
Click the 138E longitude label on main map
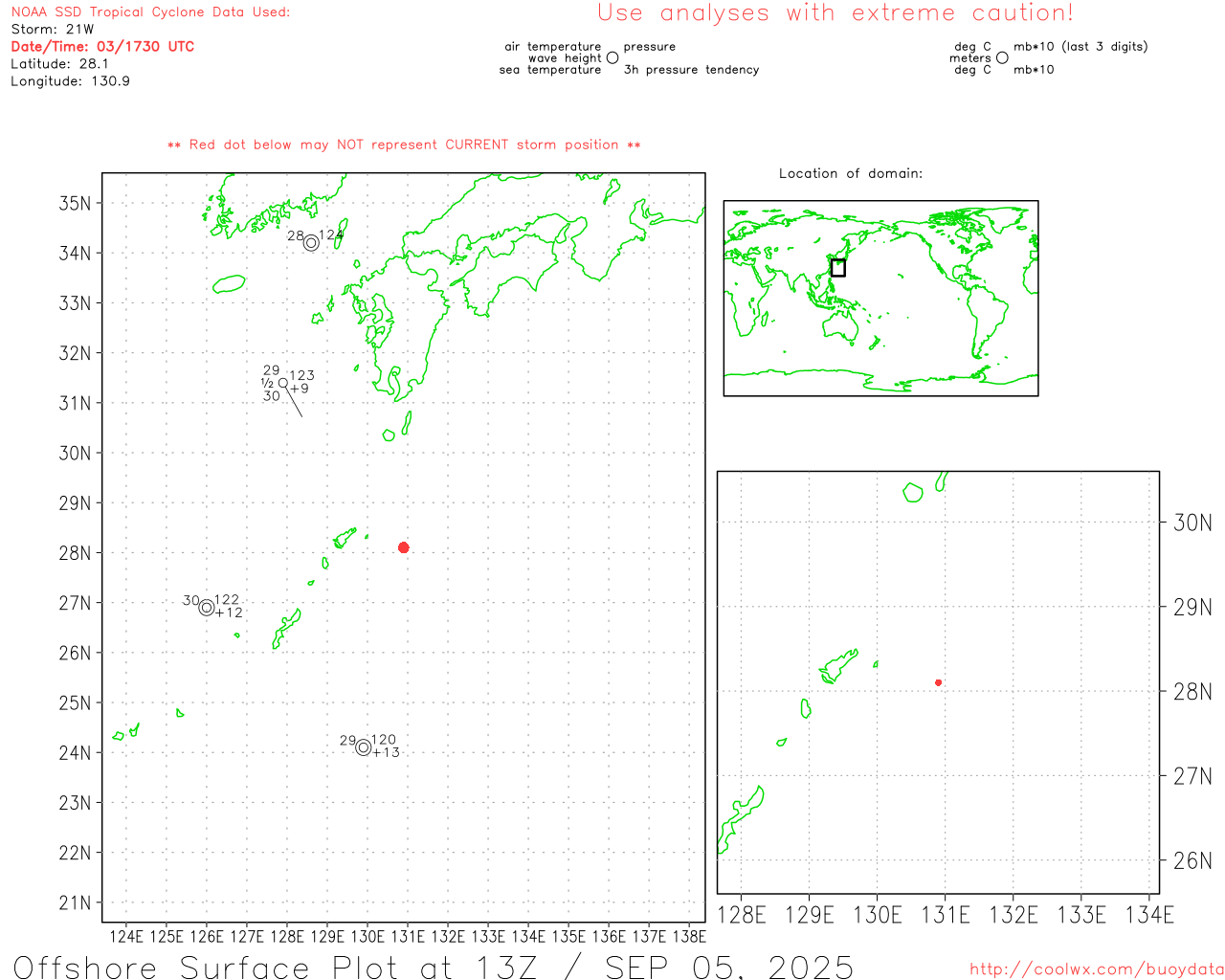(x=689, y=936)
